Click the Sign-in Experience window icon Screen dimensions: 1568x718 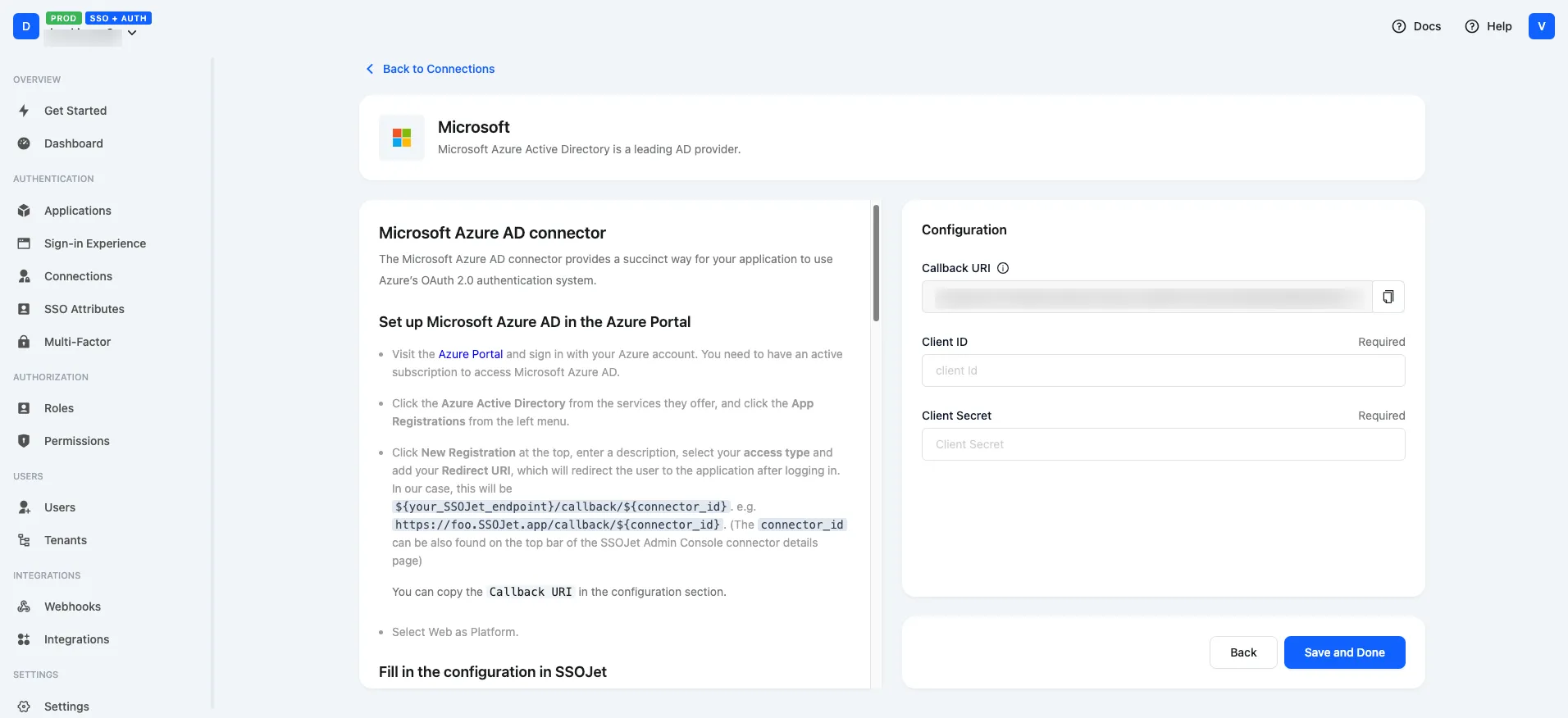[24, 243]
